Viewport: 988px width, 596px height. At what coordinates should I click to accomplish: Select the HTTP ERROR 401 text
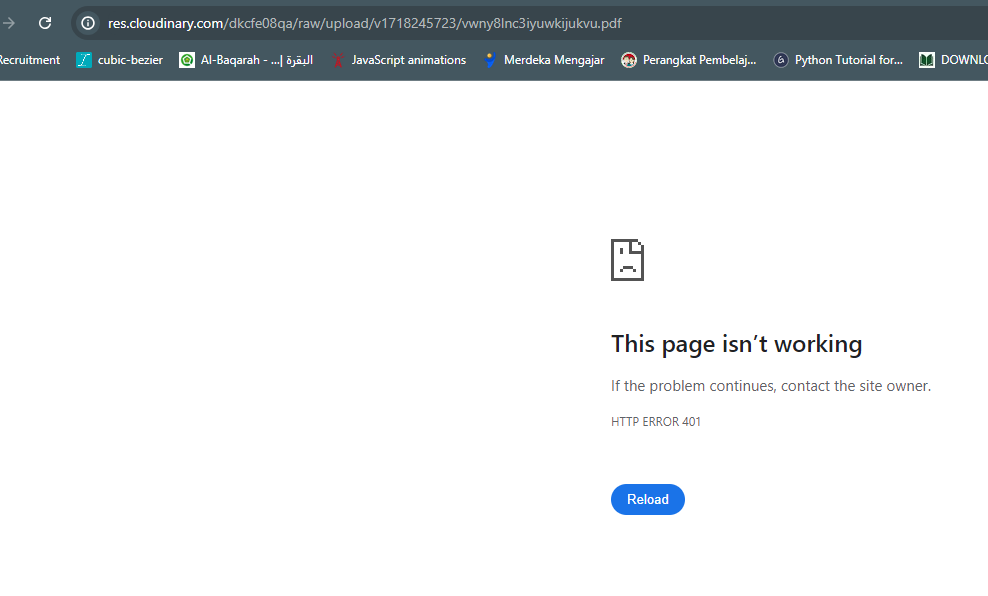656,421
